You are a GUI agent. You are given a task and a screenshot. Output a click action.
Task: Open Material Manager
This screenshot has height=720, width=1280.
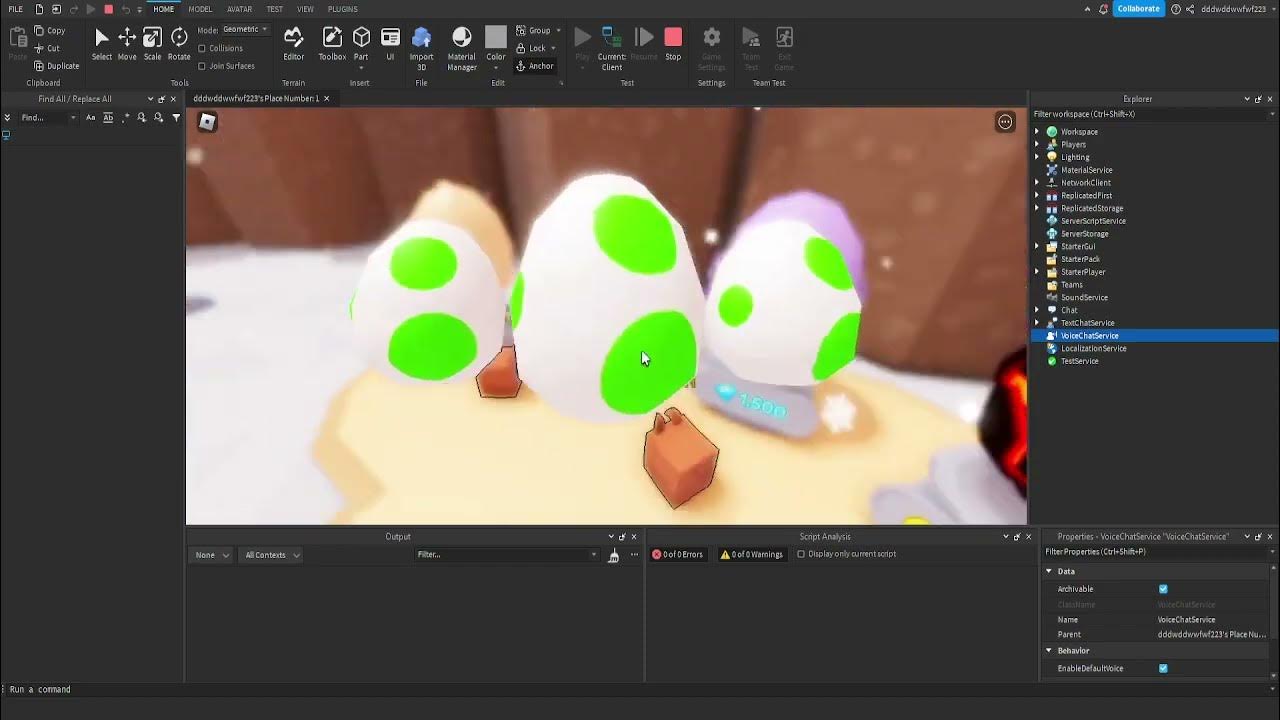click(x=461, y=48)
